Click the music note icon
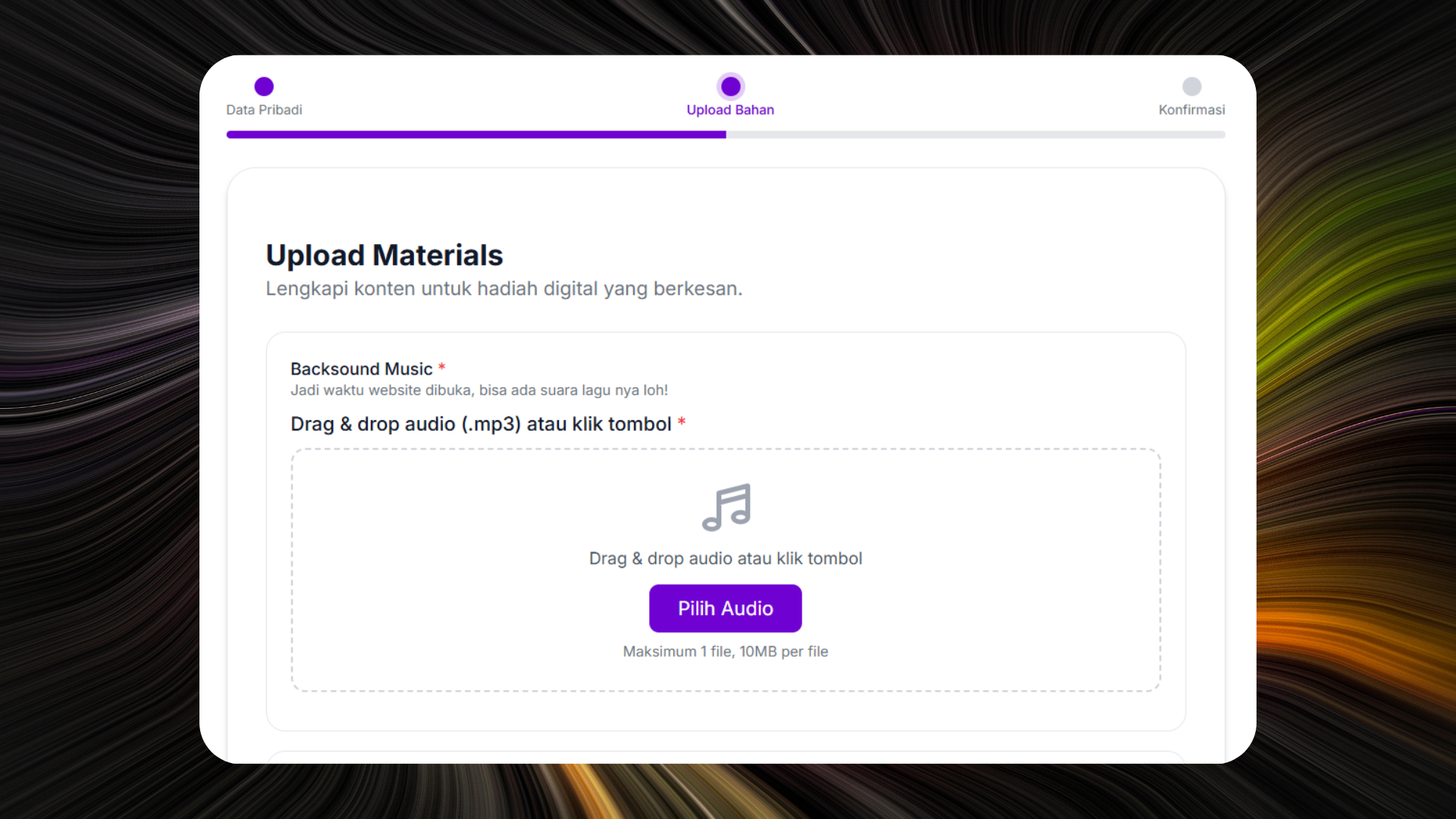Screen dimensions: 1456x819 click(x=726, y=507)
